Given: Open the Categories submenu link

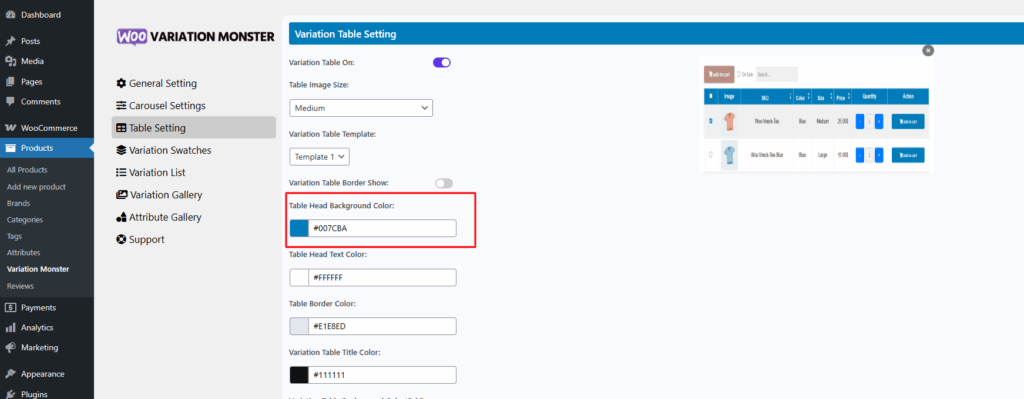Looking at the screenshot, I should click(x=25, y=220).
